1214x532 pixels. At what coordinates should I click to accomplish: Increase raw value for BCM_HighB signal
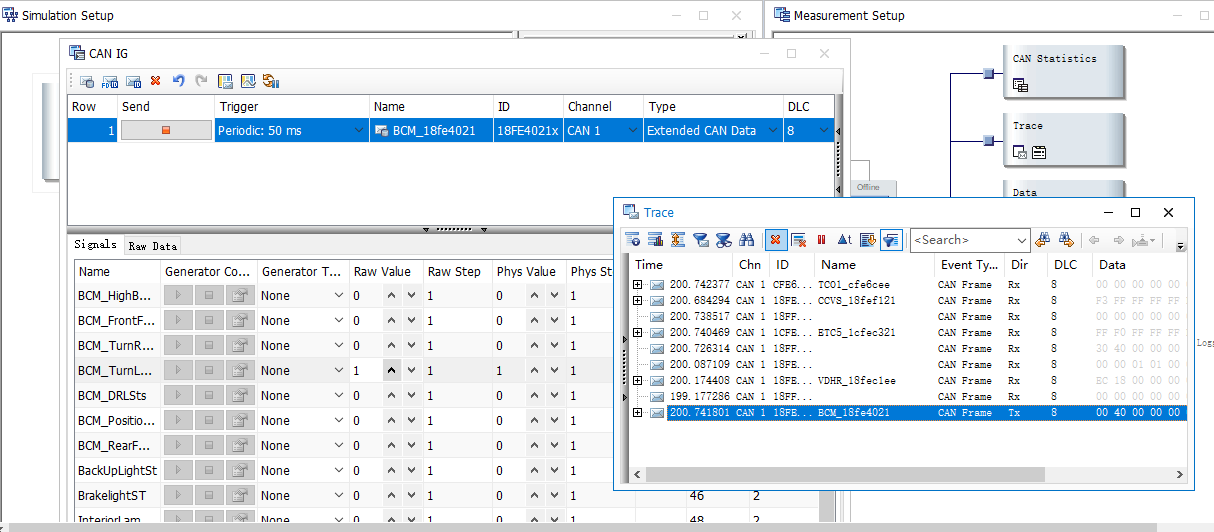tap(392, 296)
